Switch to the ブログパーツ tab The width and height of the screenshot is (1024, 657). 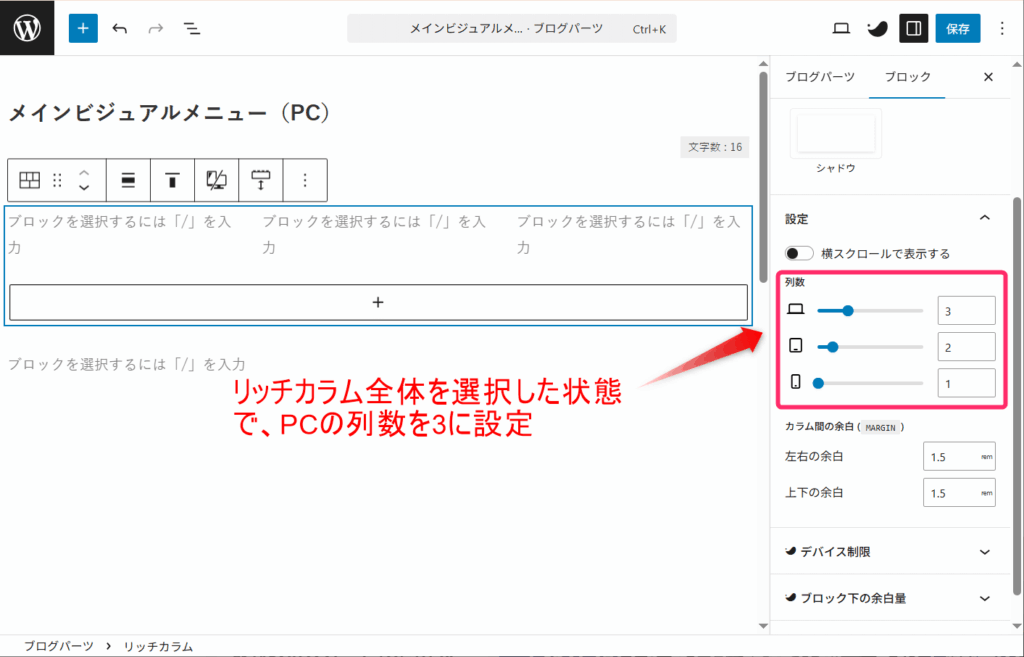click(x=819, y=77)
